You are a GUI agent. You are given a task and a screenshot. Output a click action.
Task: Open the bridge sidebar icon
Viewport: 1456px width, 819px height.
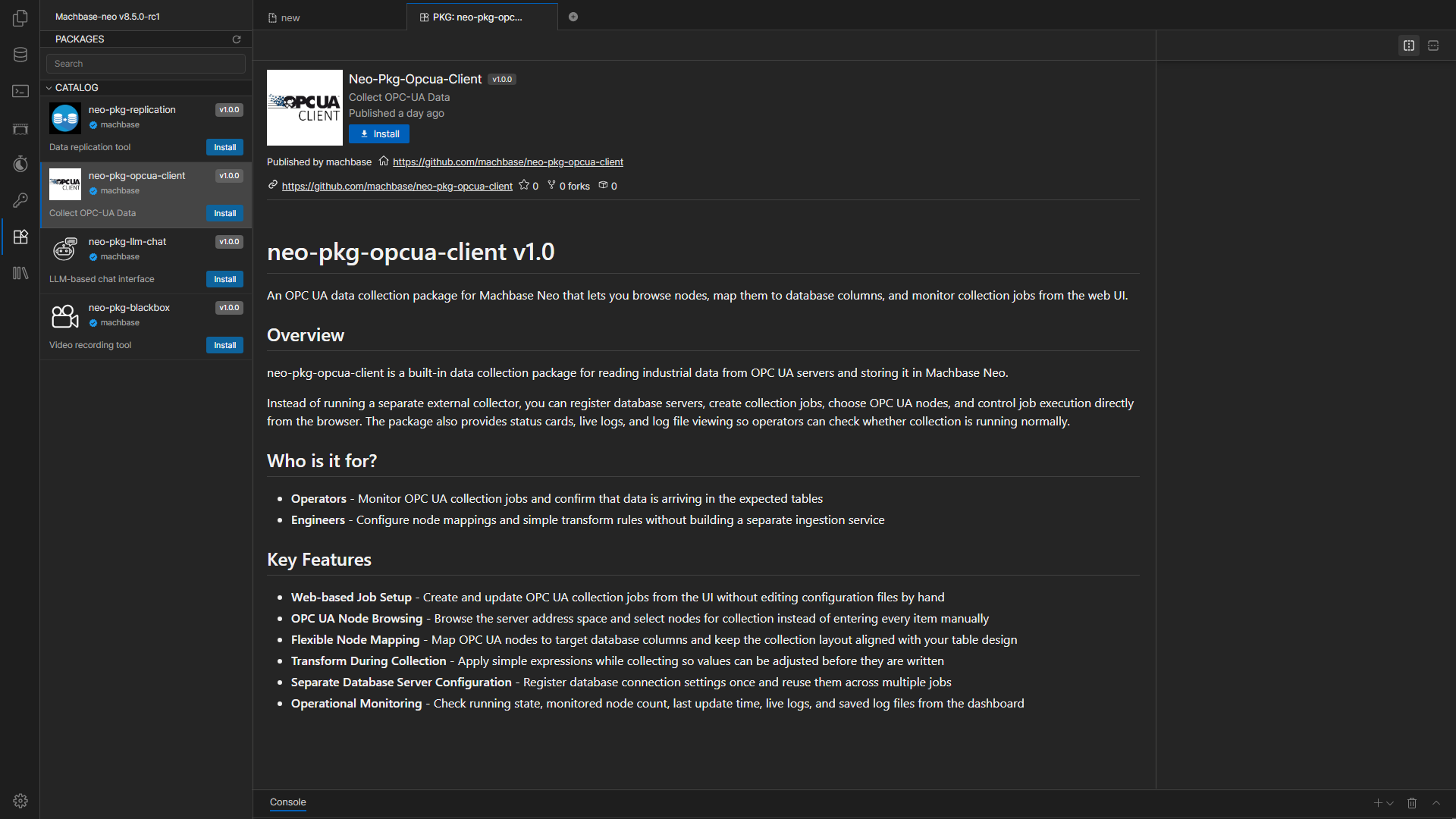click(20, 128)
